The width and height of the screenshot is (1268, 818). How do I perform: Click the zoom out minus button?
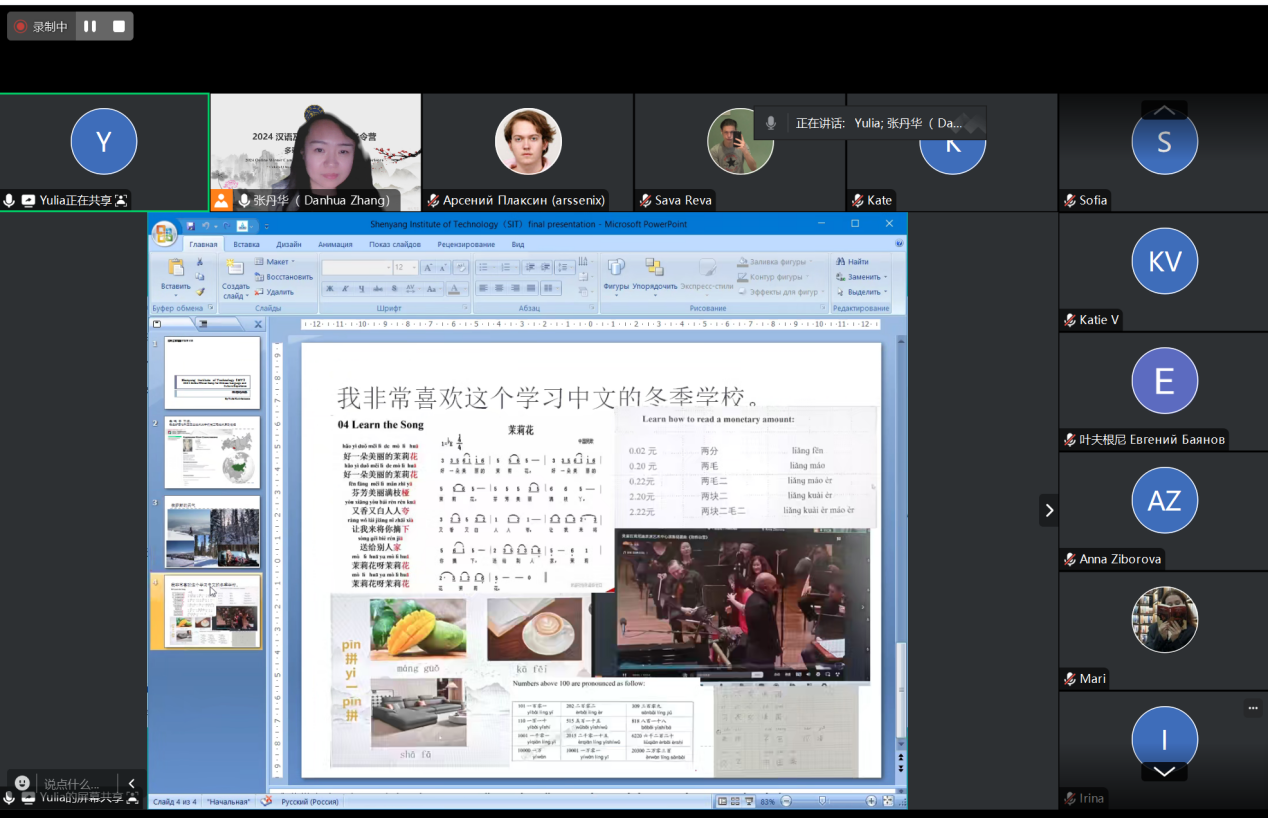786,801
